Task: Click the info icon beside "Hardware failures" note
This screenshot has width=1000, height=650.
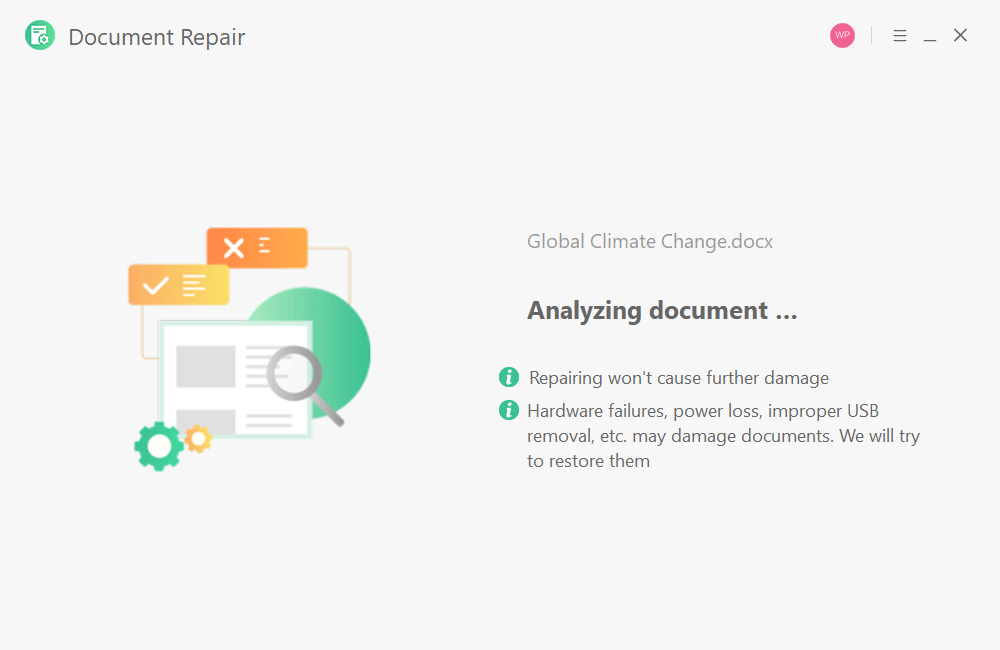Action: pos(509,410)
